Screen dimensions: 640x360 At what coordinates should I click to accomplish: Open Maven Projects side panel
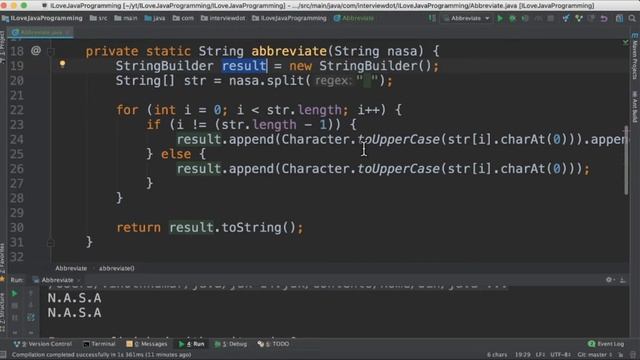635,57
